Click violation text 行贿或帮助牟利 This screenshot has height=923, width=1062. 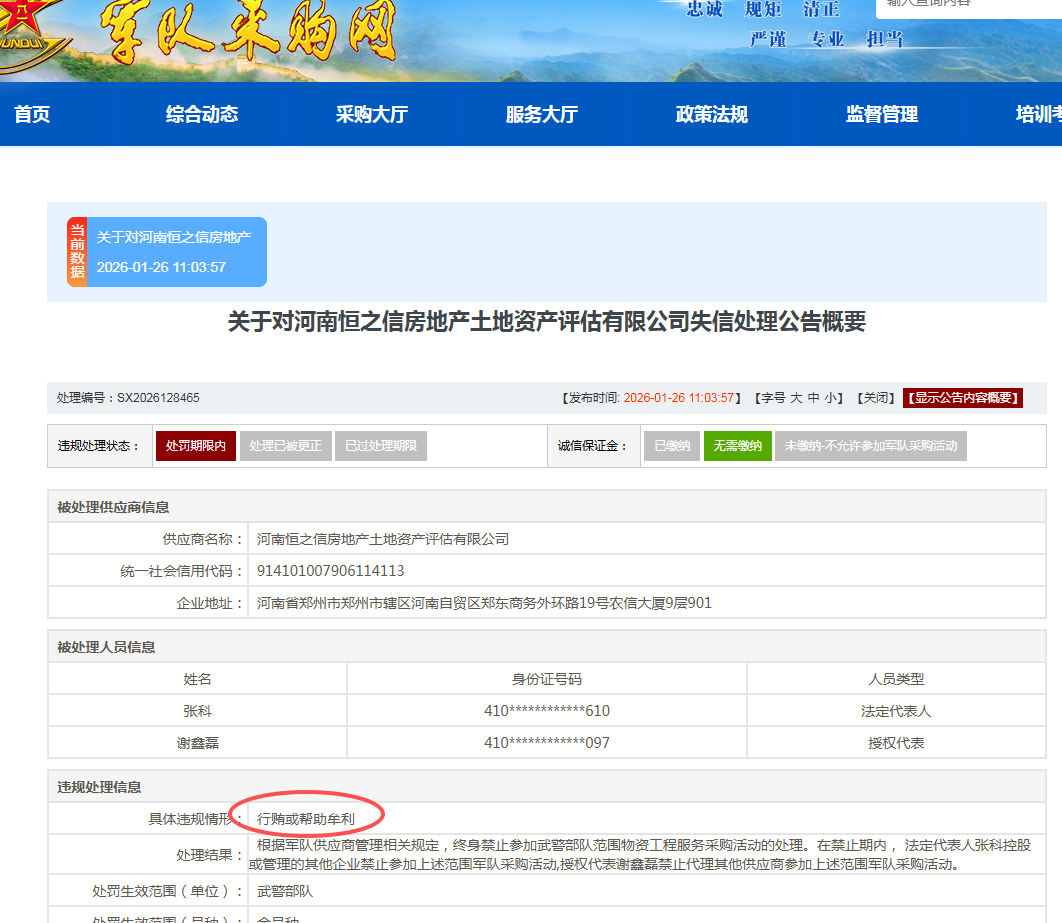pyautogui.click(x=305, y=819)
